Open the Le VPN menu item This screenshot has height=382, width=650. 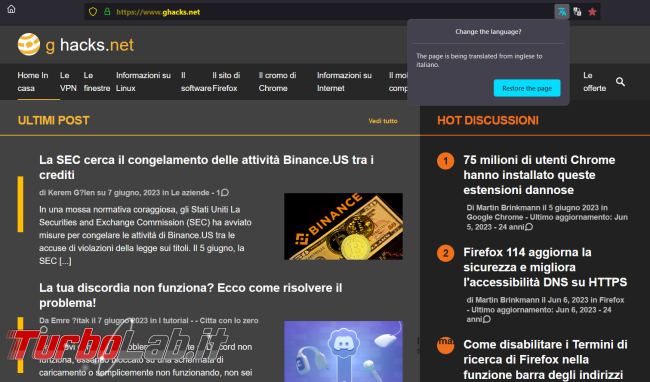click(68, 82)
